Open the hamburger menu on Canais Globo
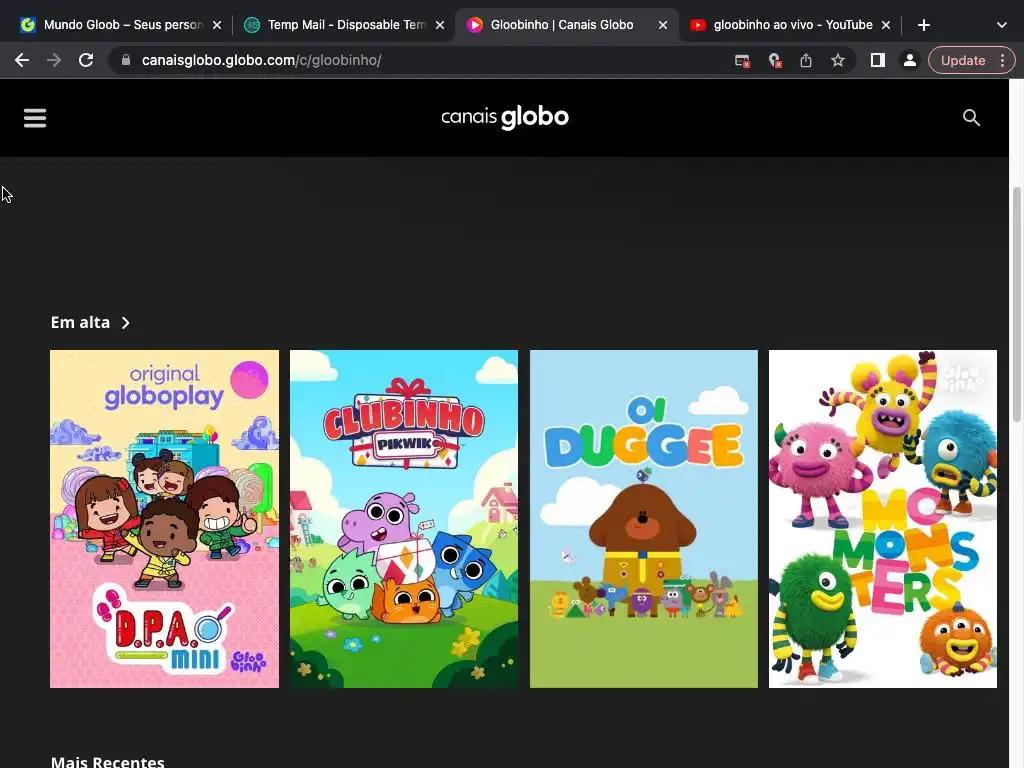 point(35,118)
